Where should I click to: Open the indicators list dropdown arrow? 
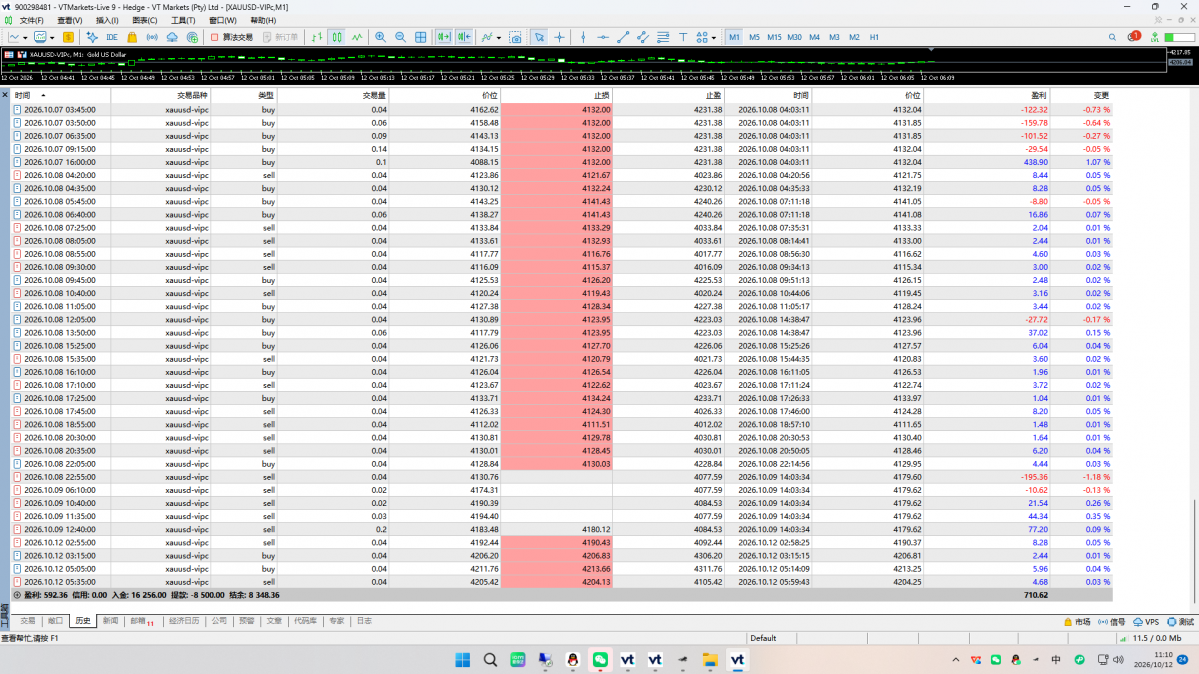[x=499, y=37]
